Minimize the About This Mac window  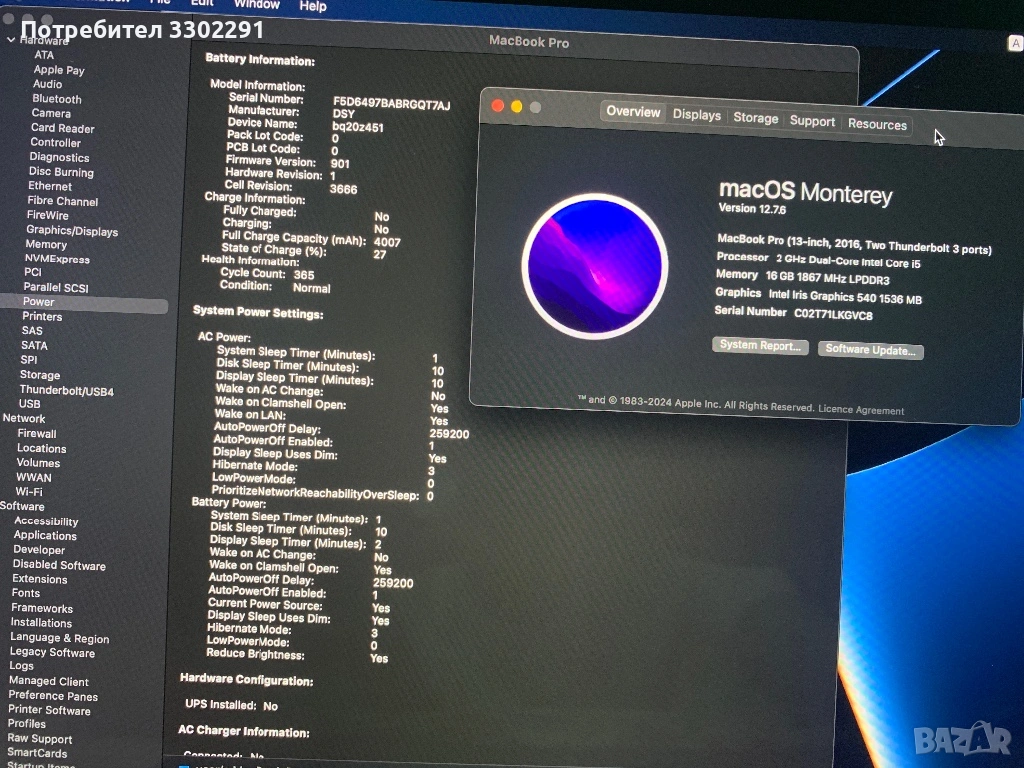[x=517, y=106]
